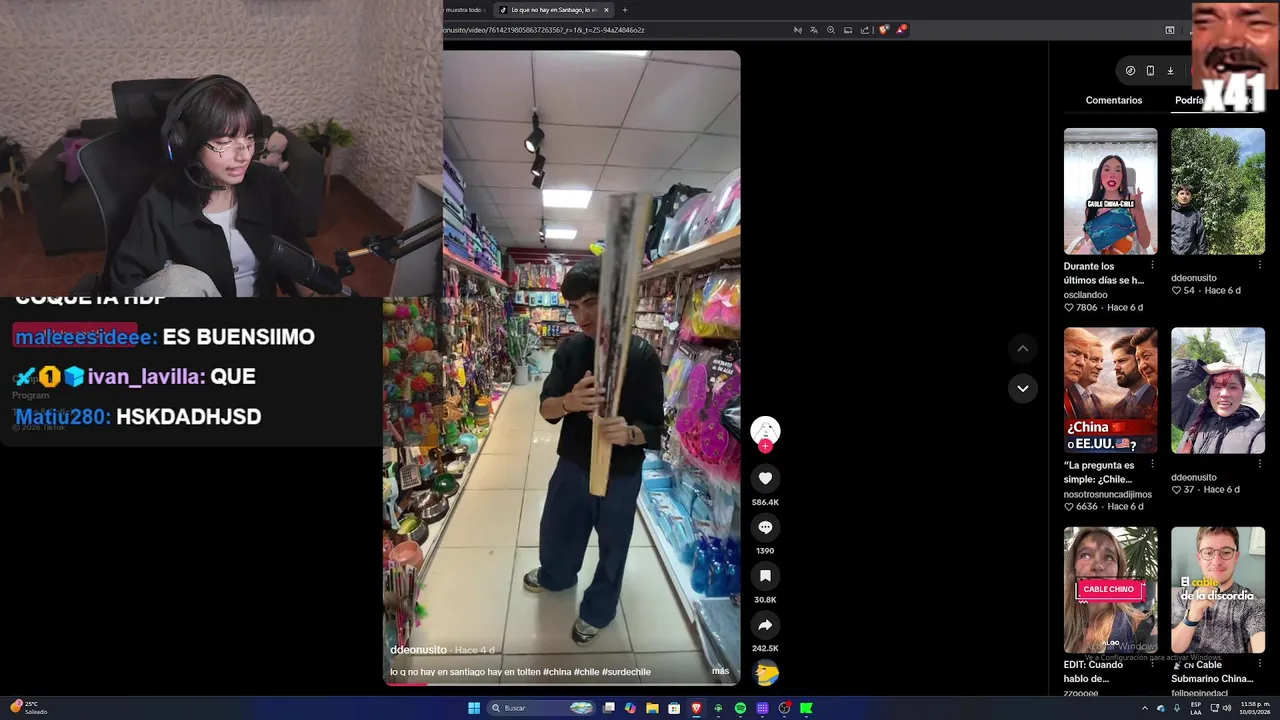Image resolution: width=1280 pixels, height=720 pixels.
Task: Open 'CABLE CHINO' video thumbnail
Action: [1110, 590]
